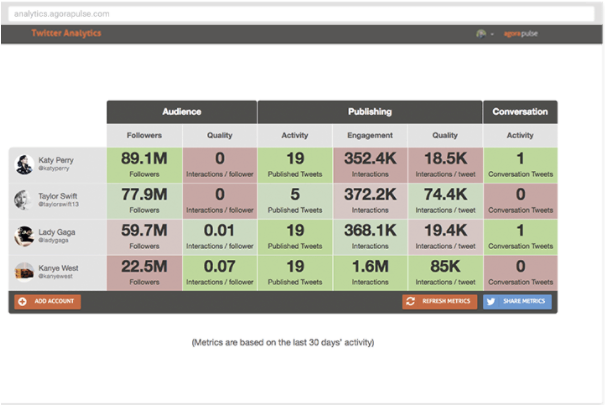Select the Publishing column group header
This screenshot has width=605, height=405.
370,112
